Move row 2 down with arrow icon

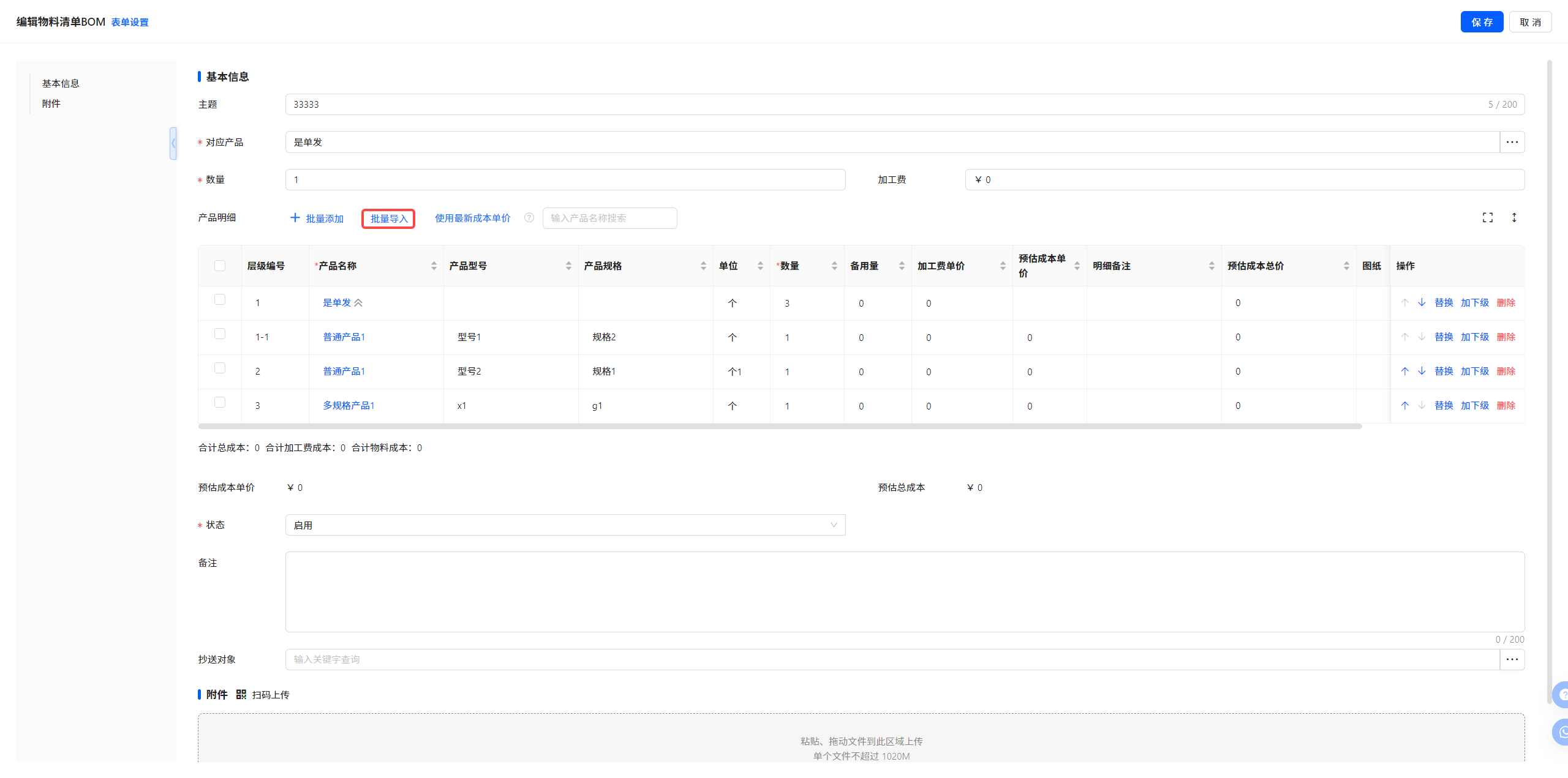(x=1422, y=372)
